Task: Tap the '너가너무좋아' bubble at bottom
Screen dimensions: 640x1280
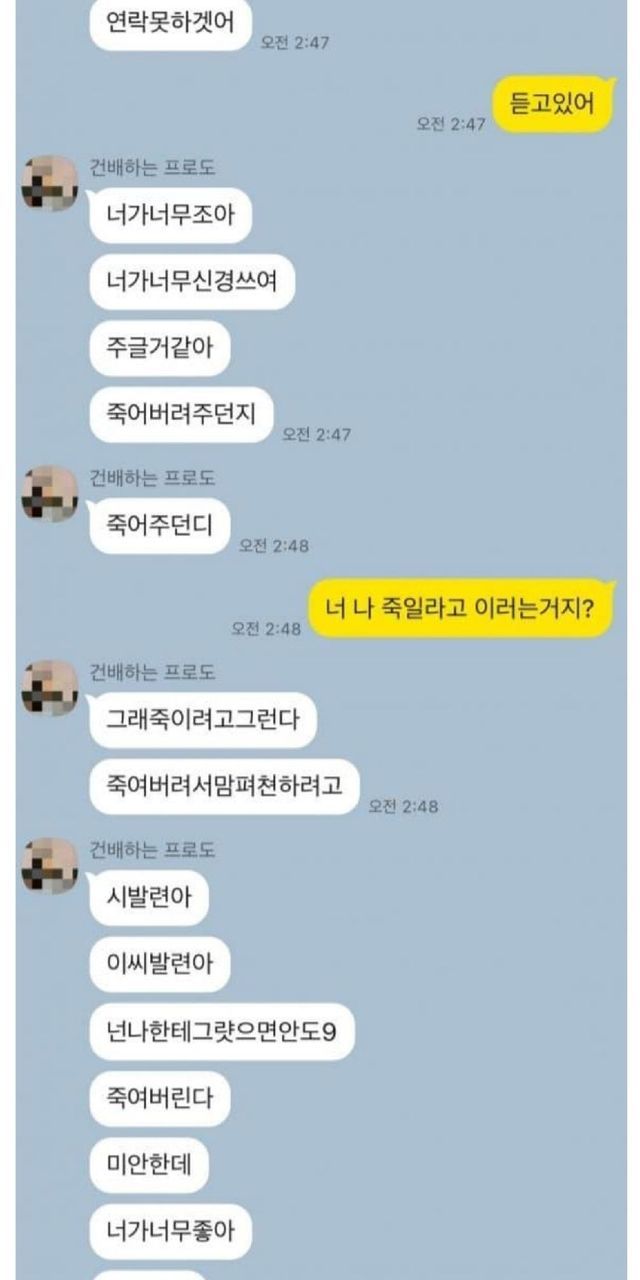Action: click(170, 1230)
